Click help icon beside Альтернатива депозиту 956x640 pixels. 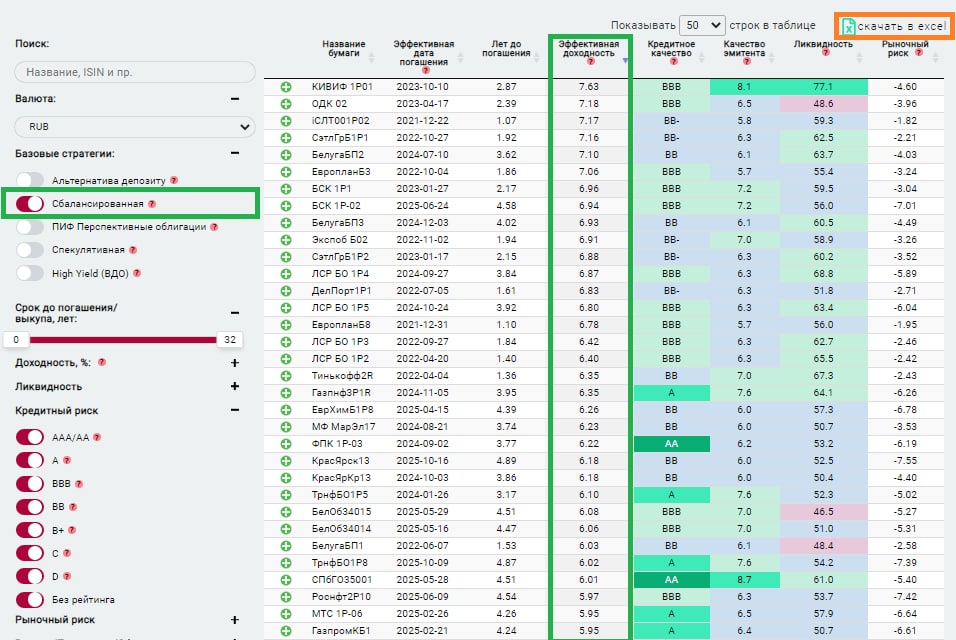click(x=174, y=180)
